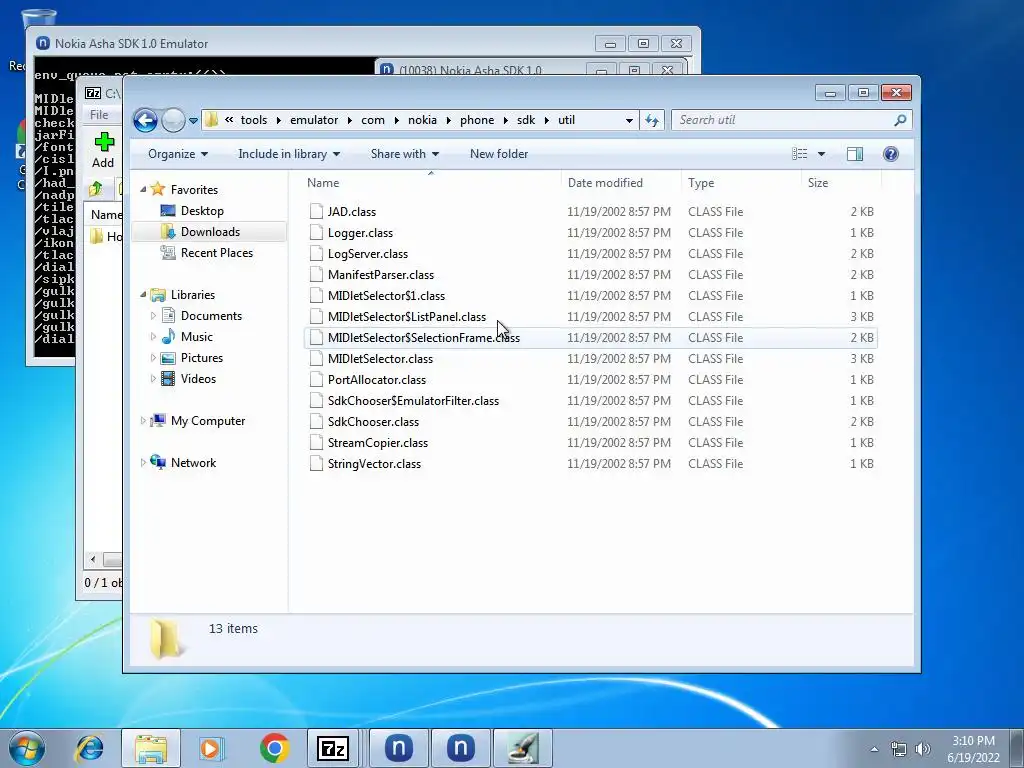The width and height of the screenshot is (1024, 768).
Task: Toggle the preview pane icon
Action: click(x=855, y=154)
